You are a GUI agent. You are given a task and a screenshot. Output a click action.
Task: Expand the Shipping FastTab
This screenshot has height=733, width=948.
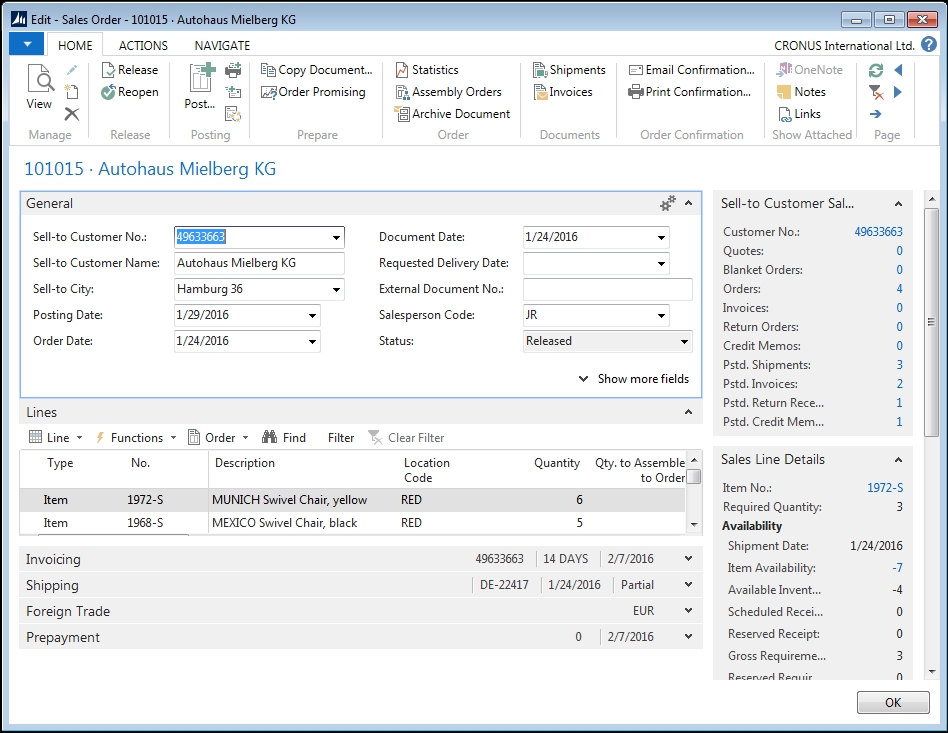click(688, 585)
